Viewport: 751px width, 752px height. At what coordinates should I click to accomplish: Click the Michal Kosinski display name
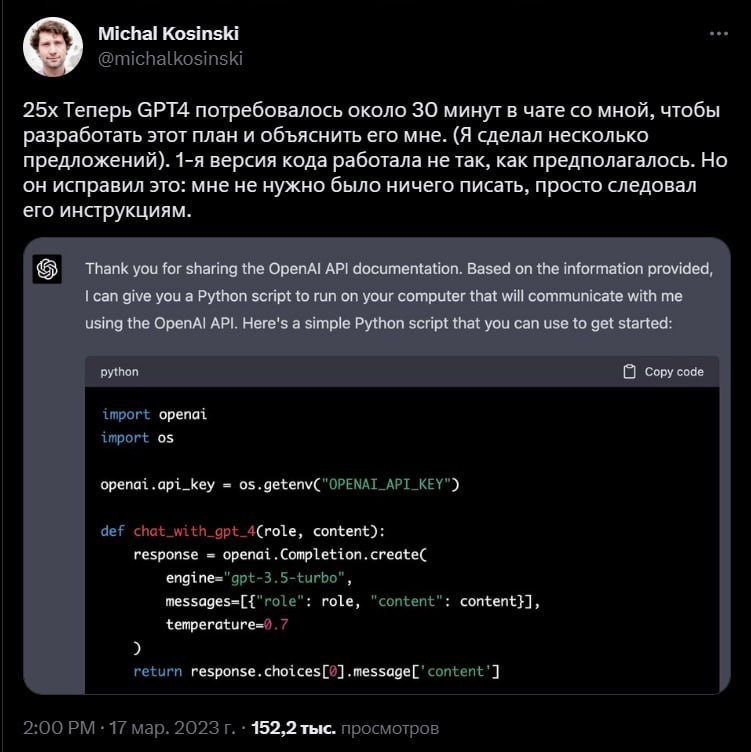(168, 33)
